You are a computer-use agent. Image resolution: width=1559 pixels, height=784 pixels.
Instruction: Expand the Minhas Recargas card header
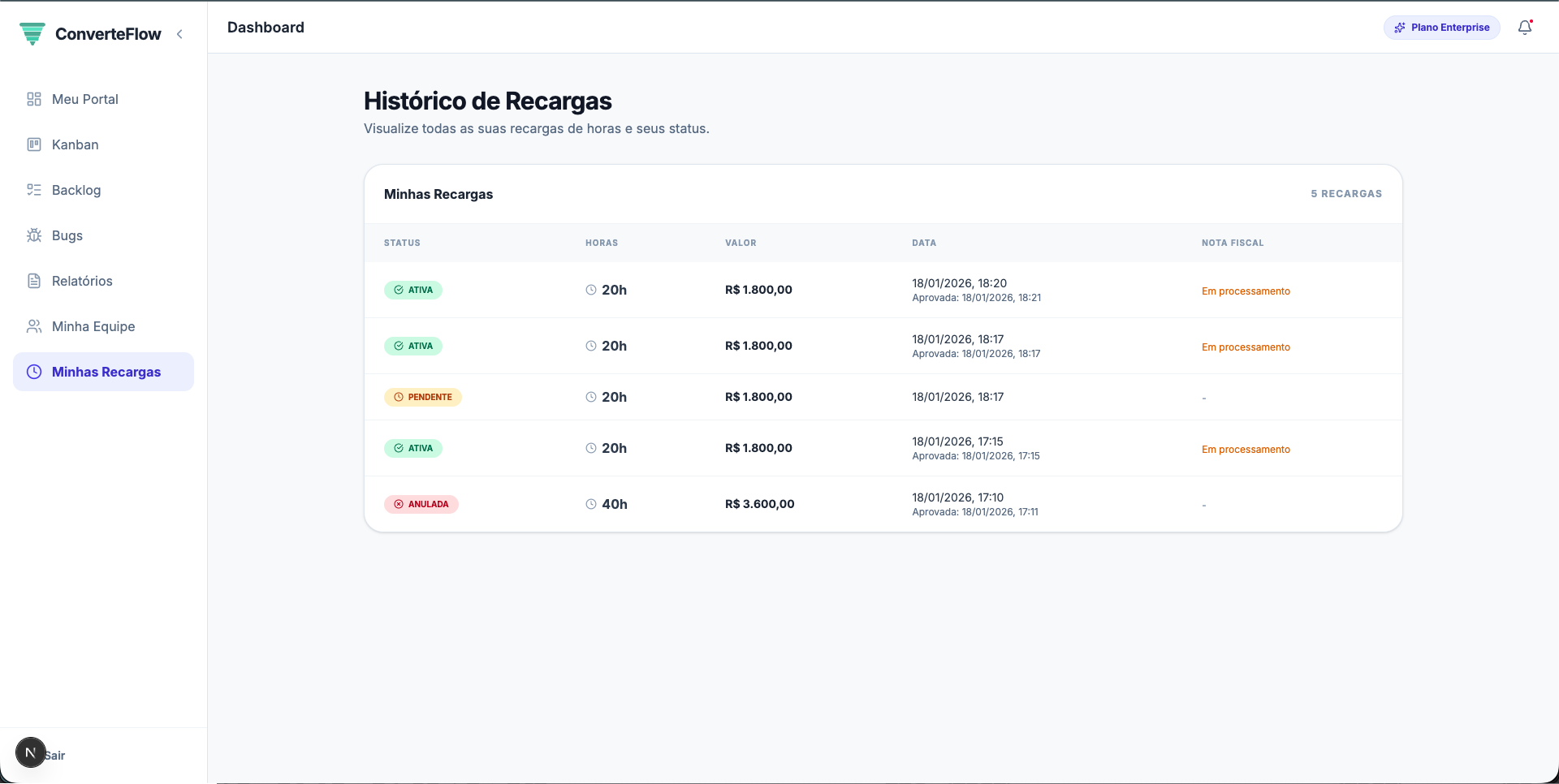438,194
